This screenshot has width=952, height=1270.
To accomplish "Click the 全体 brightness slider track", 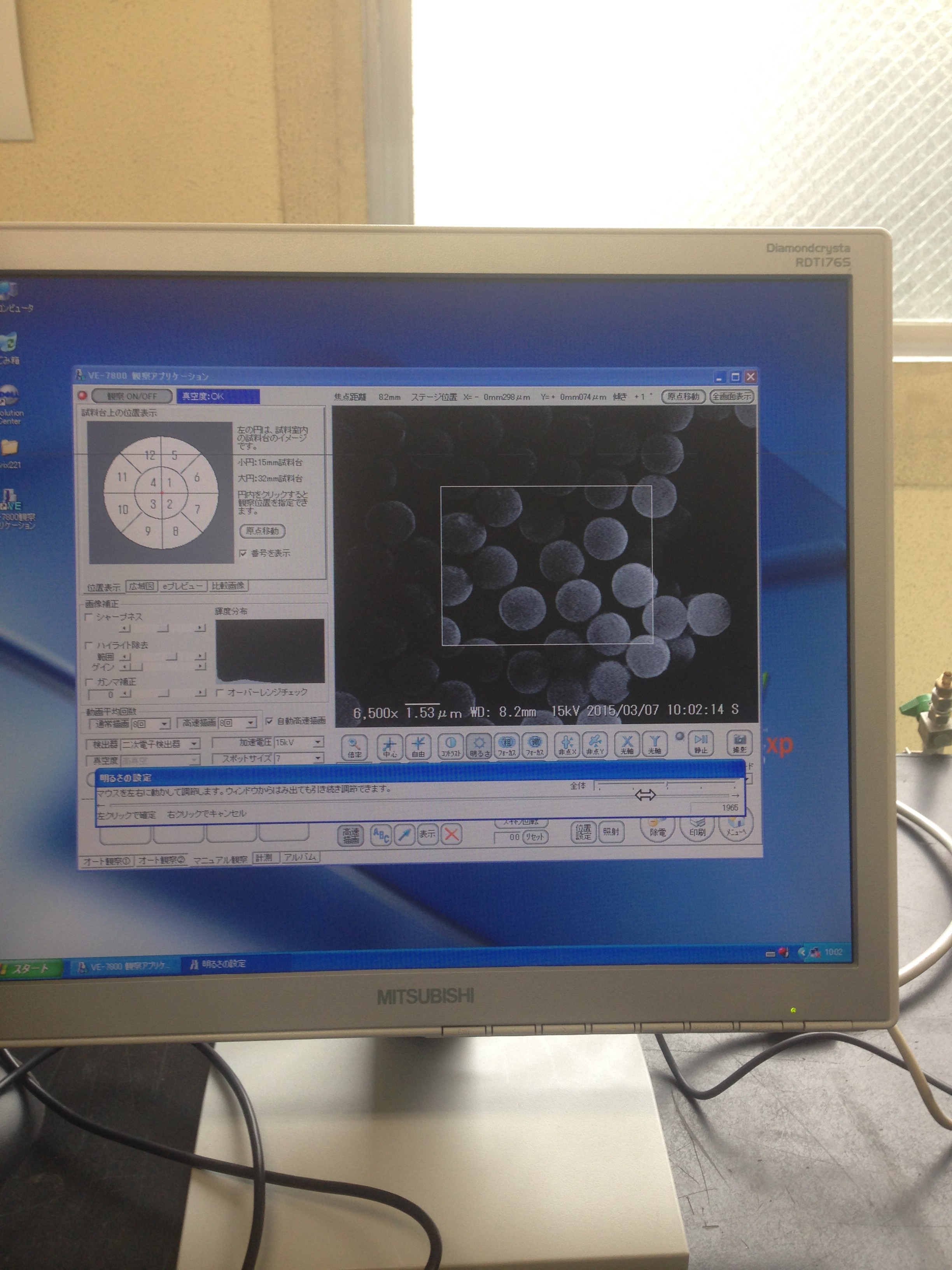I will click(667, 785).
